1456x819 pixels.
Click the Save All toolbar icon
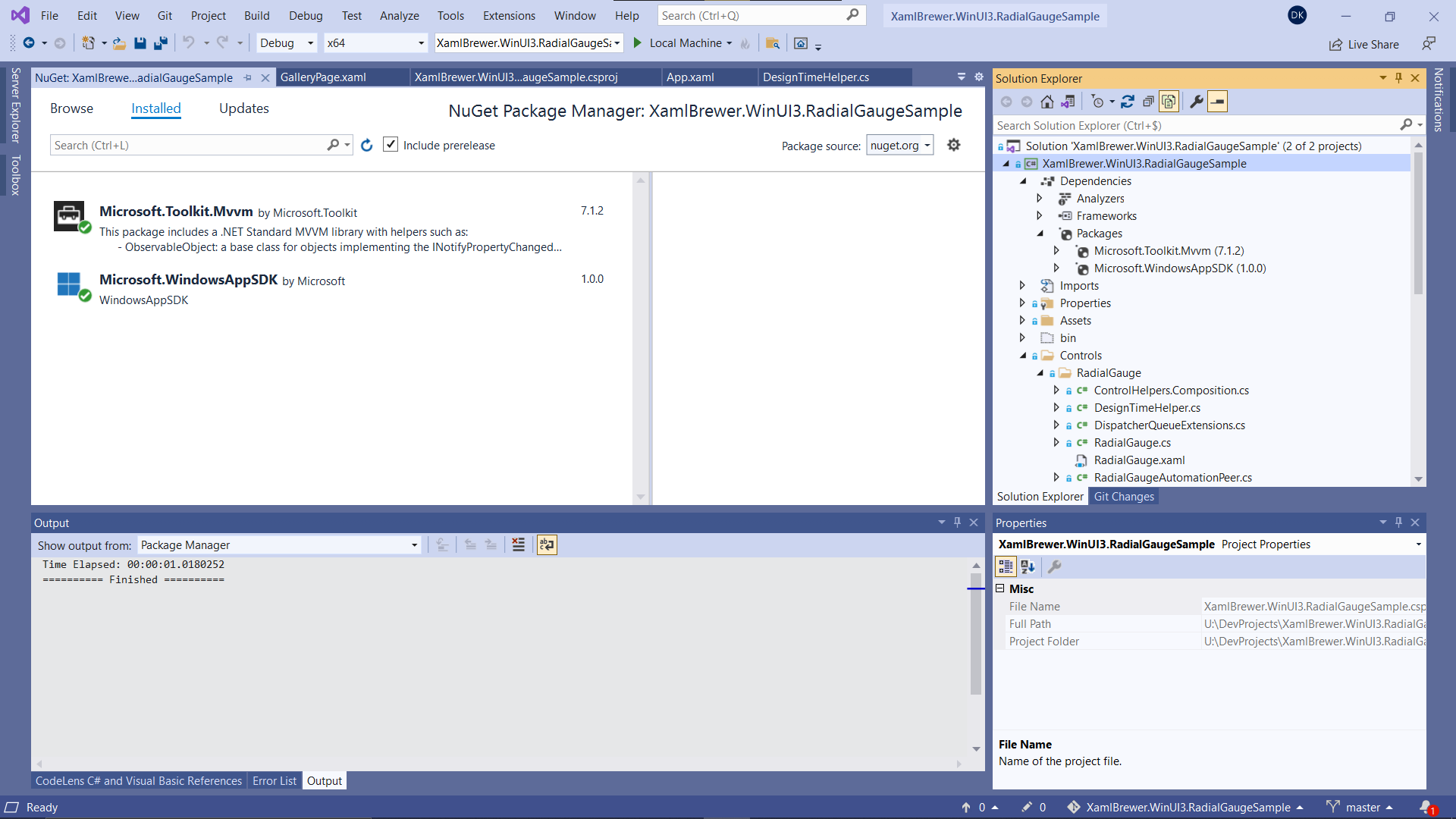[160, 43]
